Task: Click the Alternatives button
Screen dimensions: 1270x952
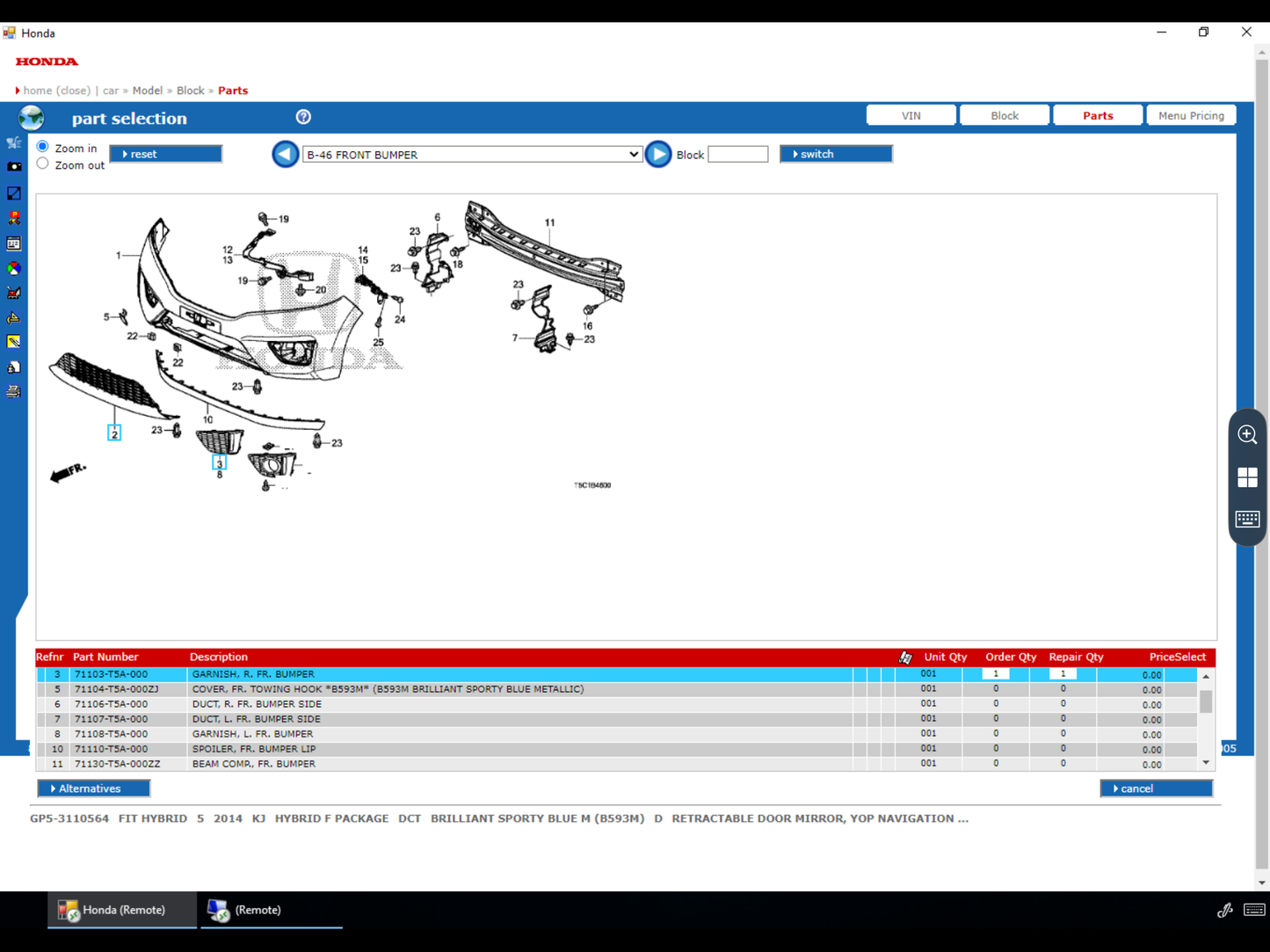Action: point(93,788)
